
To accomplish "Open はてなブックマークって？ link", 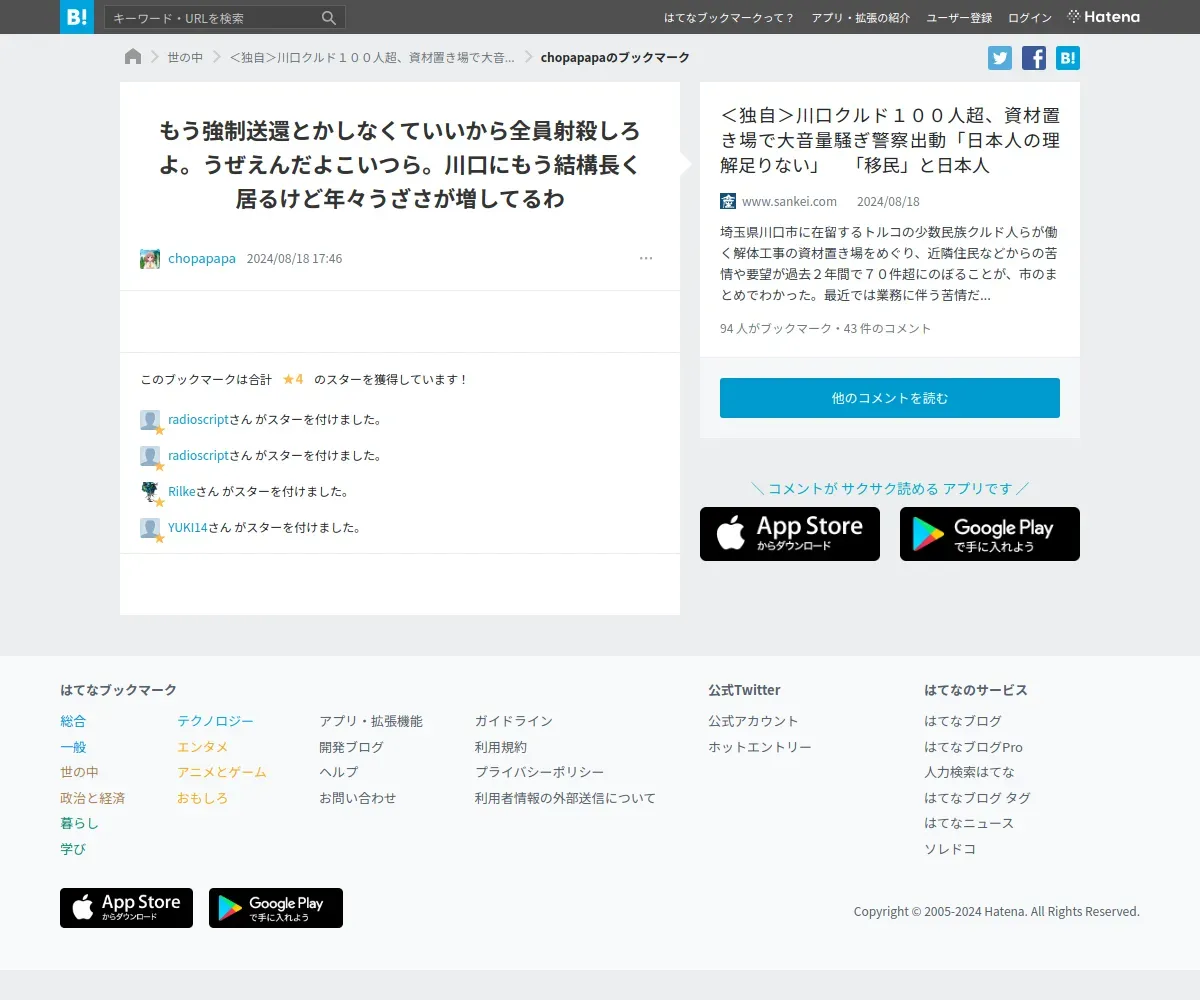I will tap(729, 18).
